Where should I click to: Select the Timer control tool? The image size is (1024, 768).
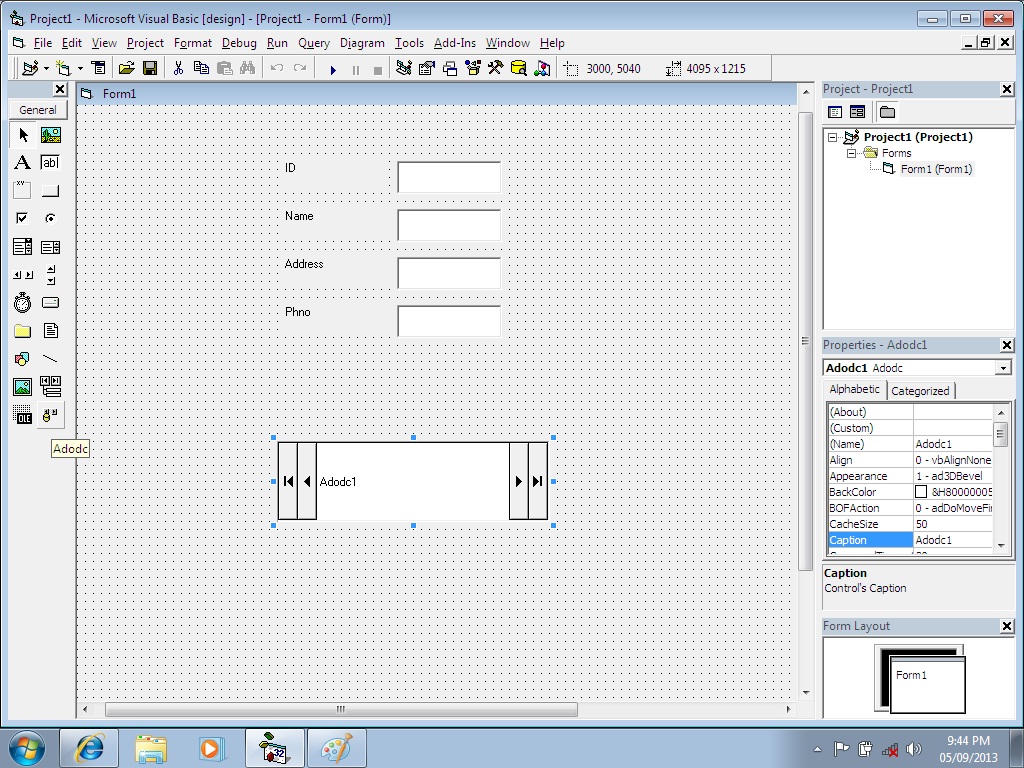click(23, 302)
